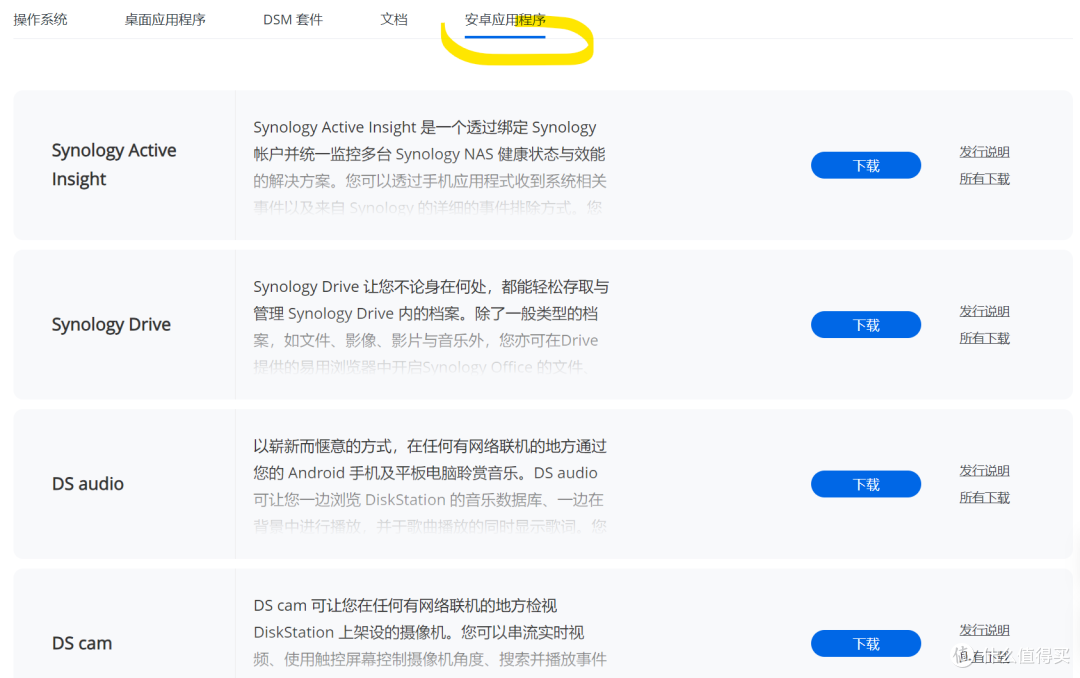Click the DS audio title

[87, 484]
